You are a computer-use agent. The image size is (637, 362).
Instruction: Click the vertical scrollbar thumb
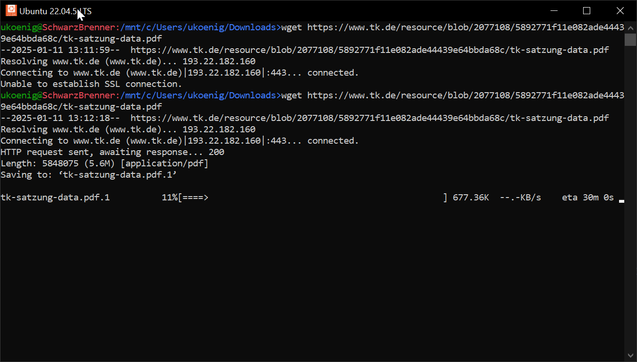[x=630, y=39]
